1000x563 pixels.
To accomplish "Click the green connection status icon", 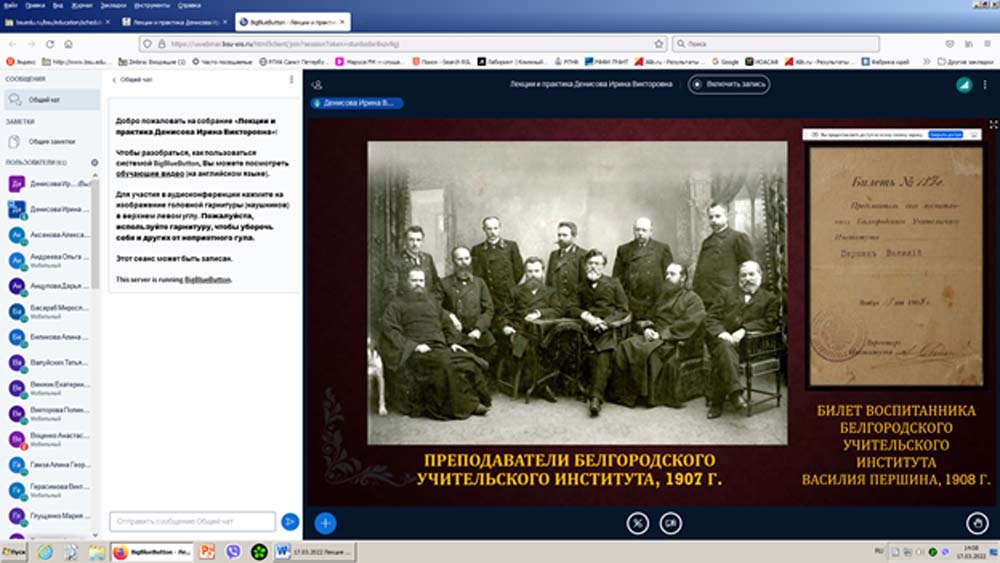I will (963, 85).
